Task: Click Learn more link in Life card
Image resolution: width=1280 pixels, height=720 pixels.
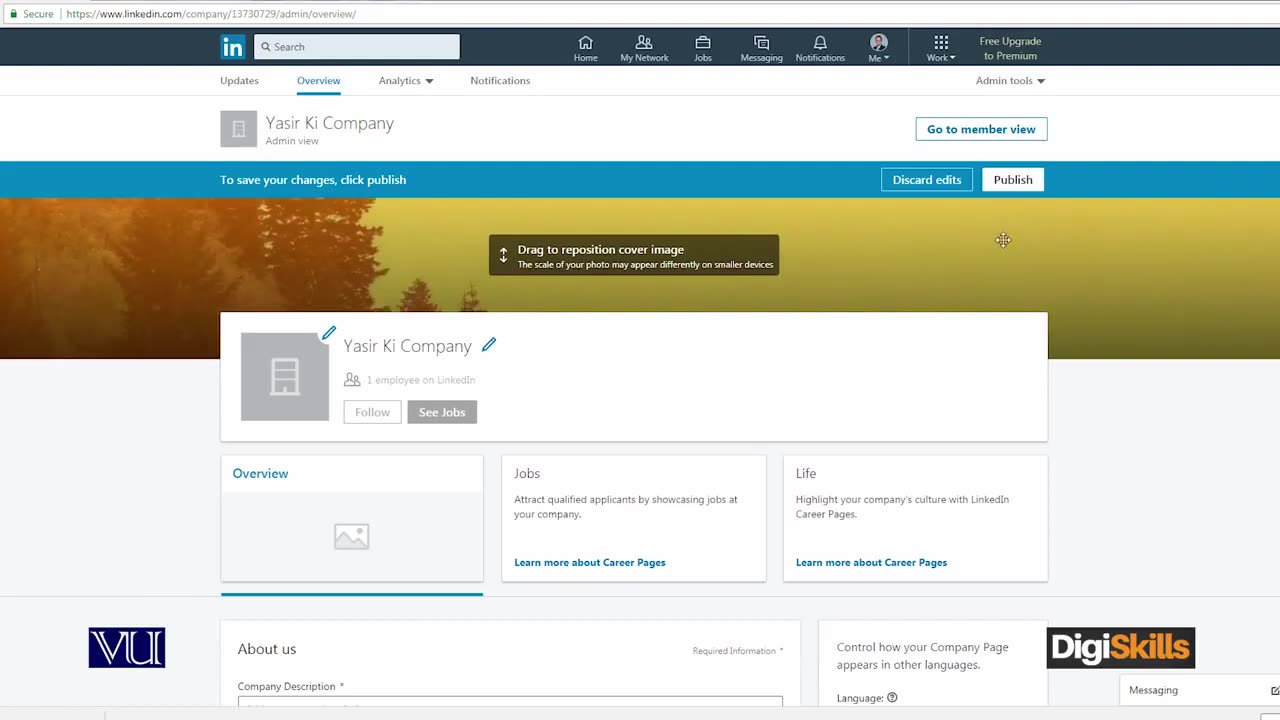Action: 871,562
